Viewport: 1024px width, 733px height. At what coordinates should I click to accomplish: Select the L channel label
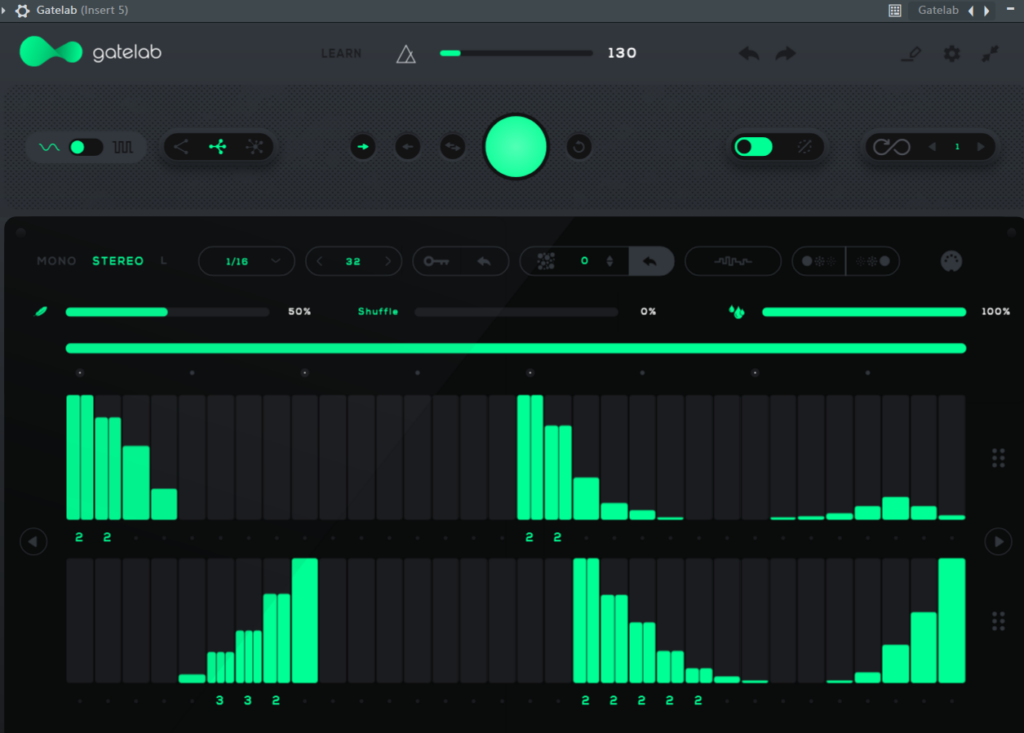point(163,261)
